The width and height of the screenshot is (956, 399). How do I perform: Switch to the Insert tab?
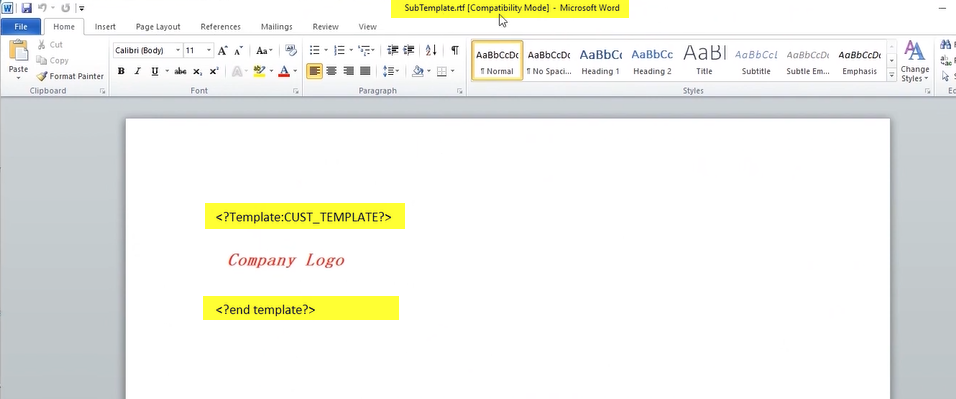pos(105,27)
